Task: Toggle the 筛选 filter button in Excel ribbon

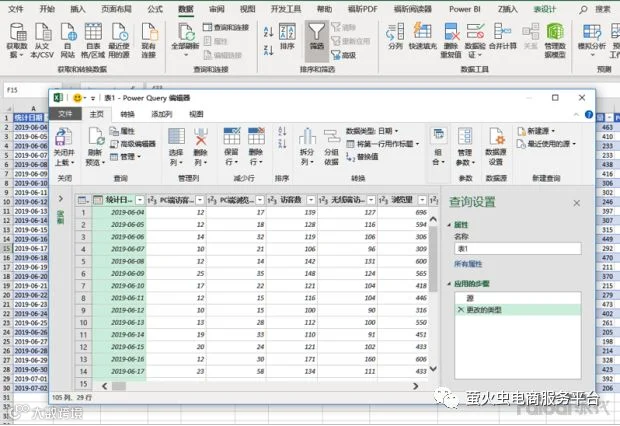Action: pos(317,40)
